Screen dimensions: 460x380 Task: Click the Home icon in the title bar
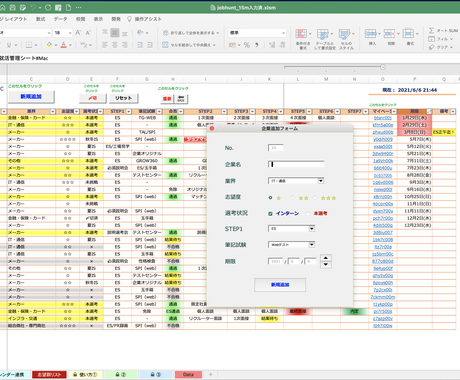[x=2, y=7]
